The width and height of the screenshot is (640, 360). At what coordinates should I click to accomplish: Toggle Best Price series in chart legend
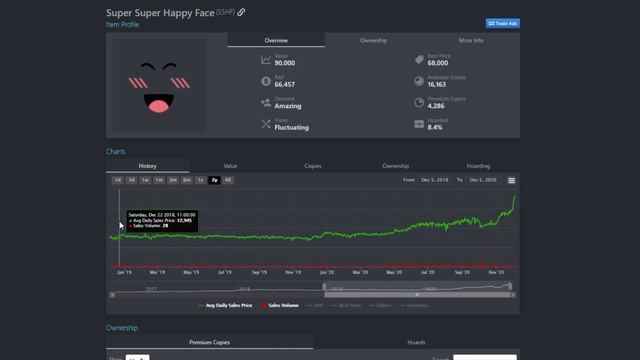(x=346, y=305)
